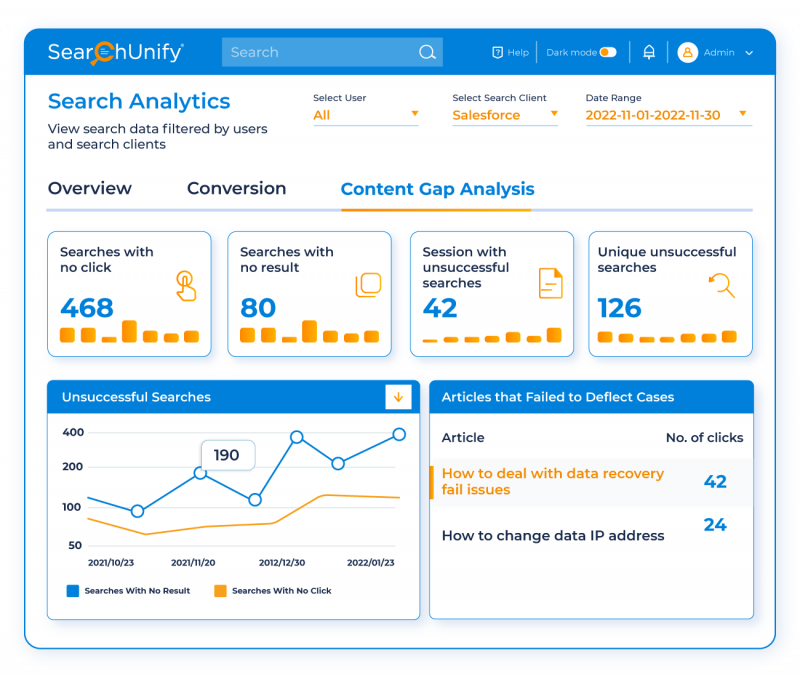Download Unsuccessful Searches chart via arrow icon
Screen dimensions: 800x677
pos(398,397)
